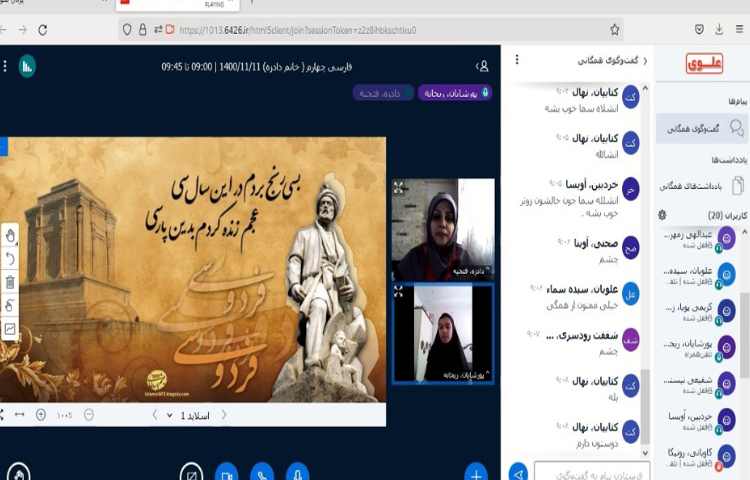The image size is (750, 480).
Task: Click the zoom out minus button
Action: pyautogui.click(x=89, y=414)
